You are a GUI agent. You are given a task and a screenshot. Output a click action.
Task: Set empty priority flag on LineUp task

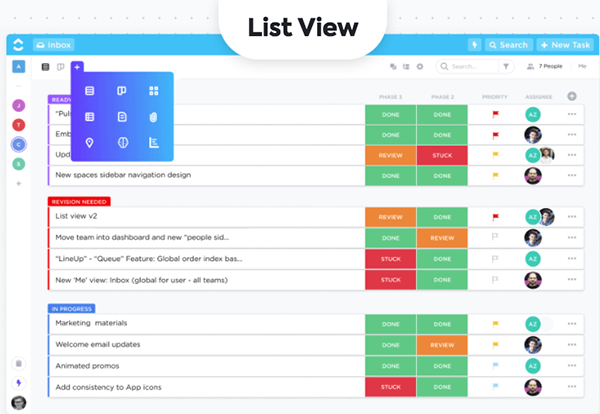(x=495, y=259)
